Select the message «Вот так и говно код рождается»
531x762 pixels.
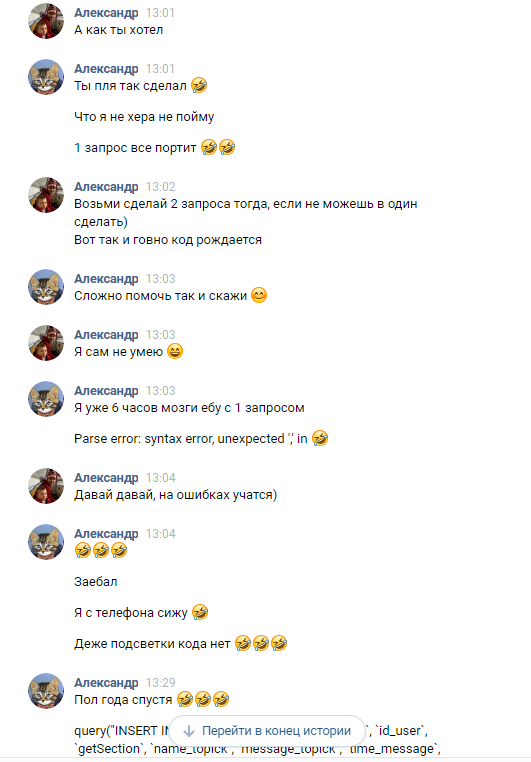tap(168, 240)
